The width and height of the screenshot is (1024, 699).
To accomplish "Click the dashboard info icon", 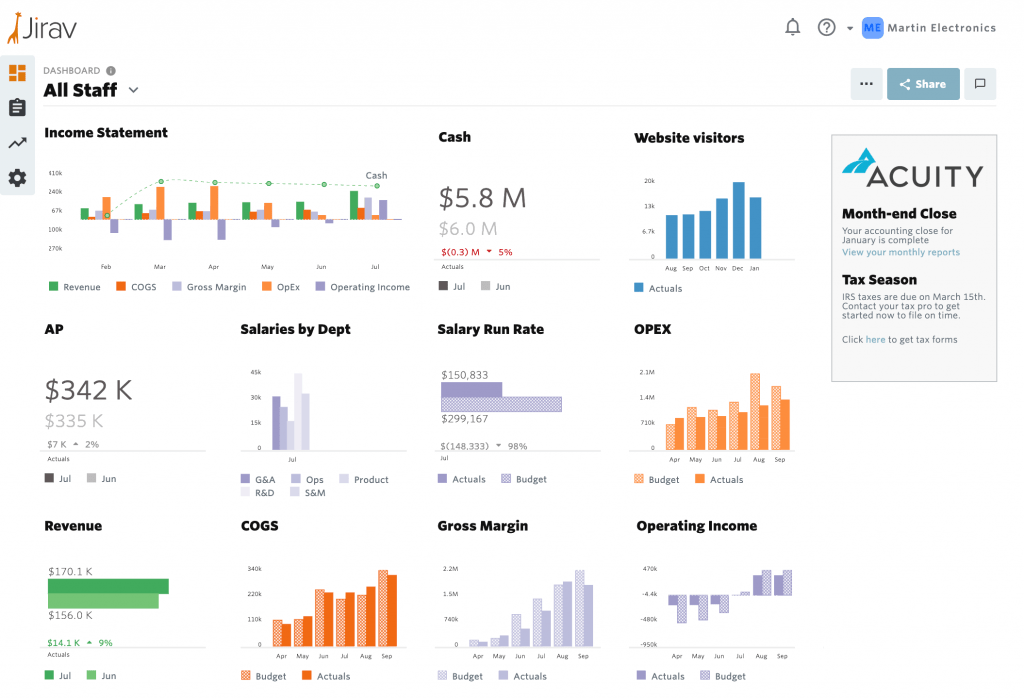I will click(x=111, y=71).
